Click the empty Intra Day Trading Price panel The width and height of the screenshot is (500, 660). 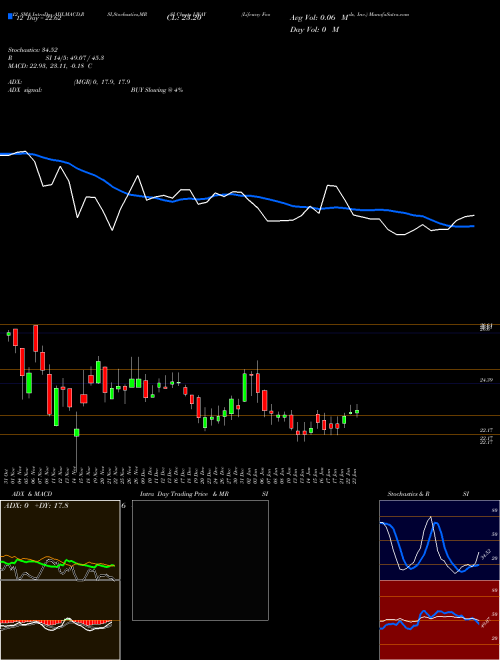pos(200,560)
